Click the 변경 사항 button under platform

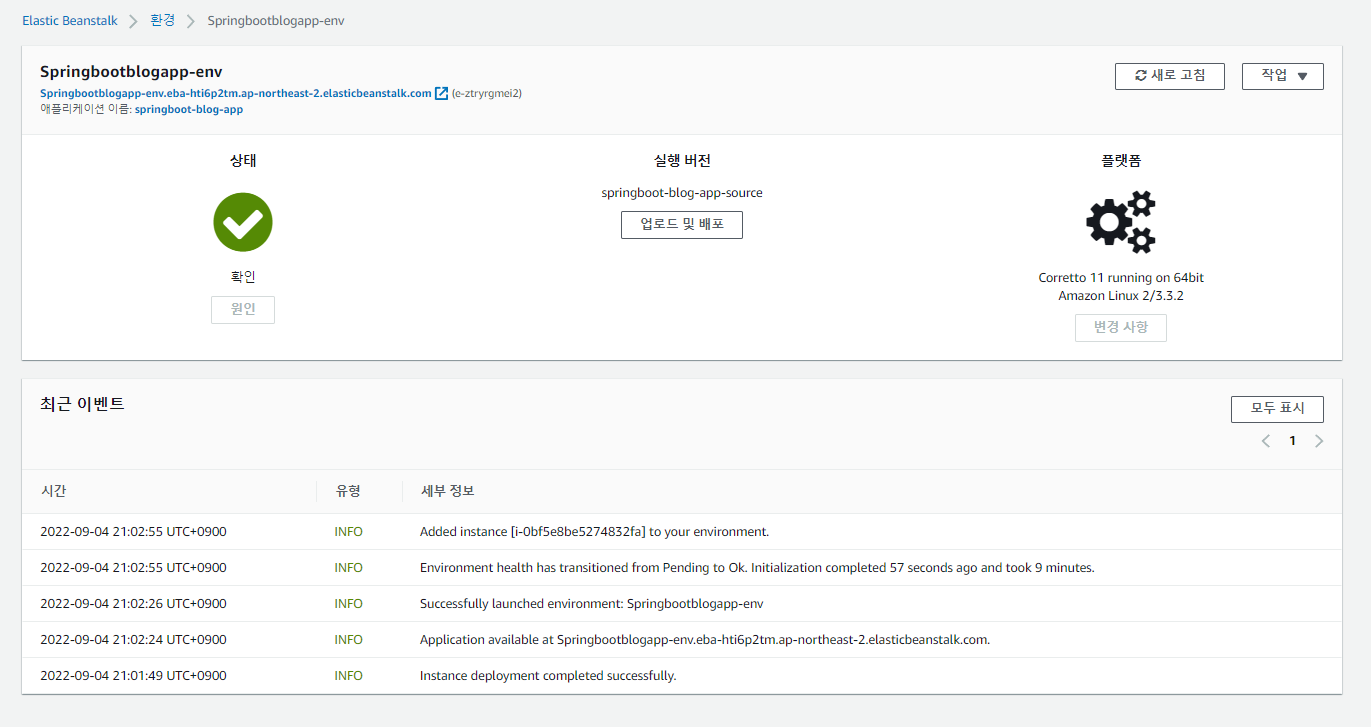point(1121,328)
